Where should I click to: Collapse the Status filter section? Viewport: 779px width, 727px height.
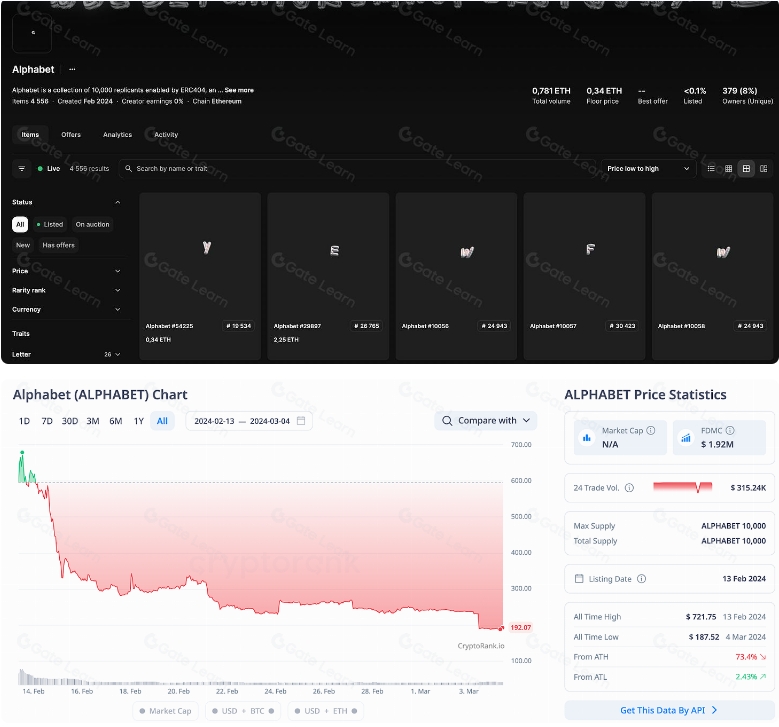tap(118, 202)
